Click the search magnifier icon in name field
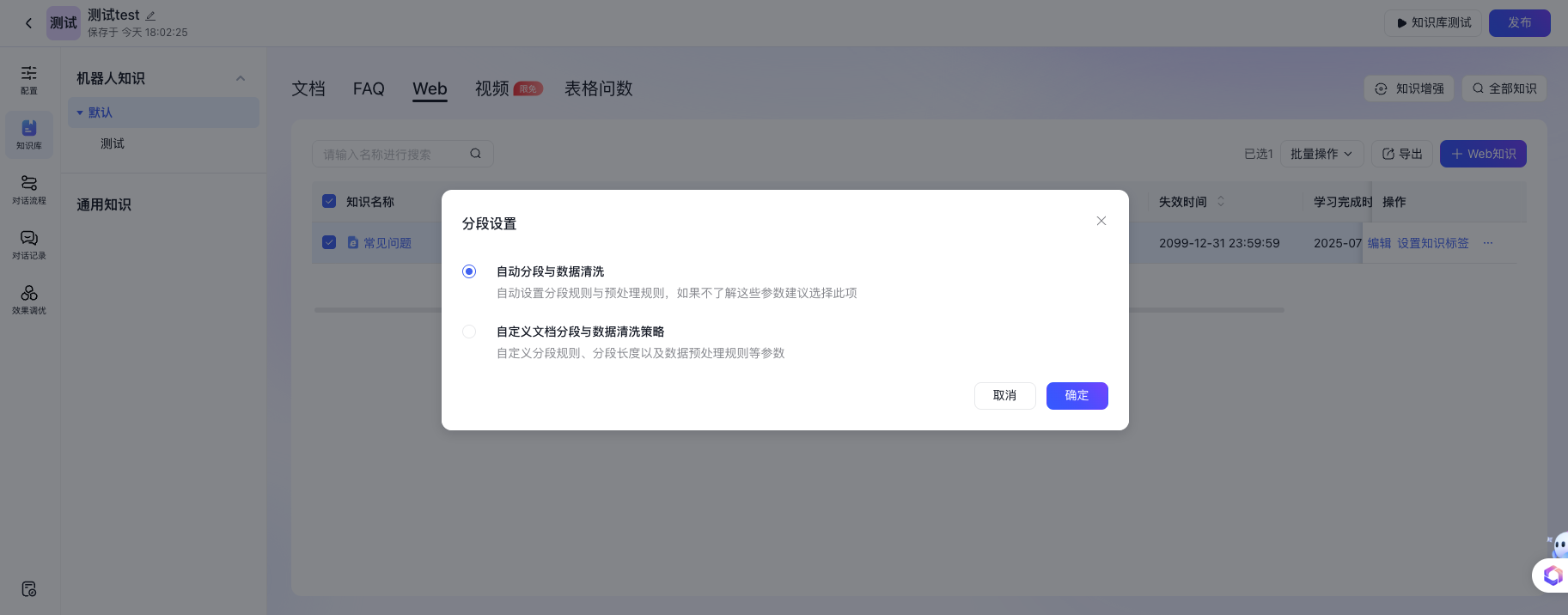Image resolution: width=1568 pixels, height=615 pixels. pos(475,154)
